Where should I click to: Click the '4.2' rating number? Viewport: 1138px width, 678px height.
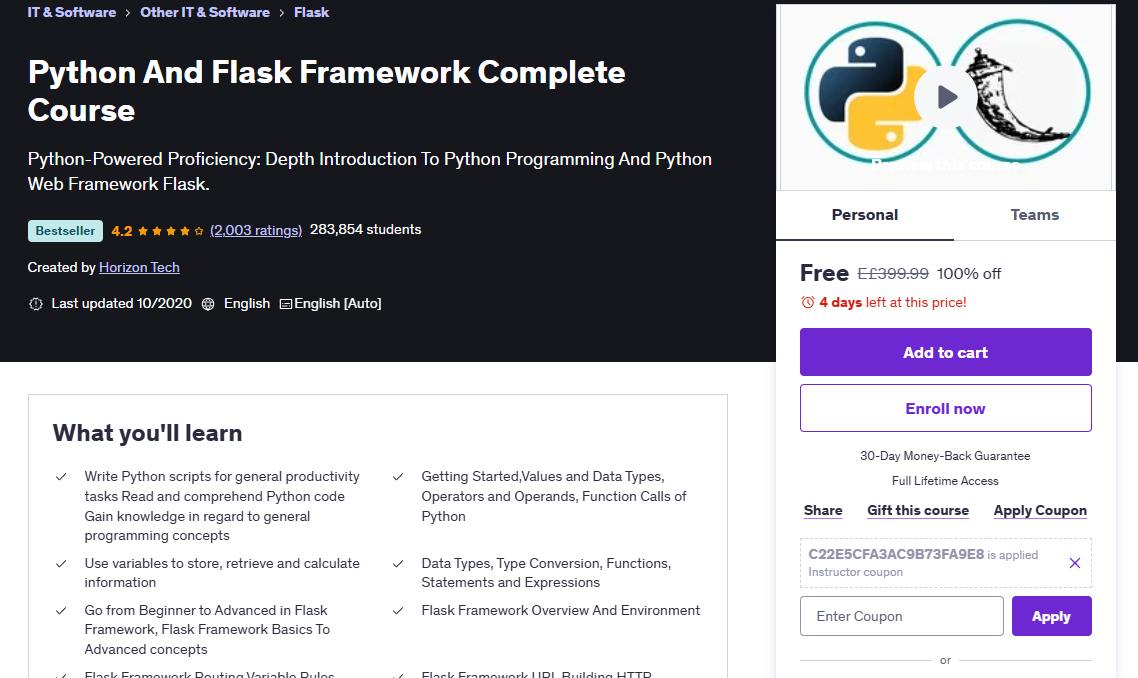point(121,231)
